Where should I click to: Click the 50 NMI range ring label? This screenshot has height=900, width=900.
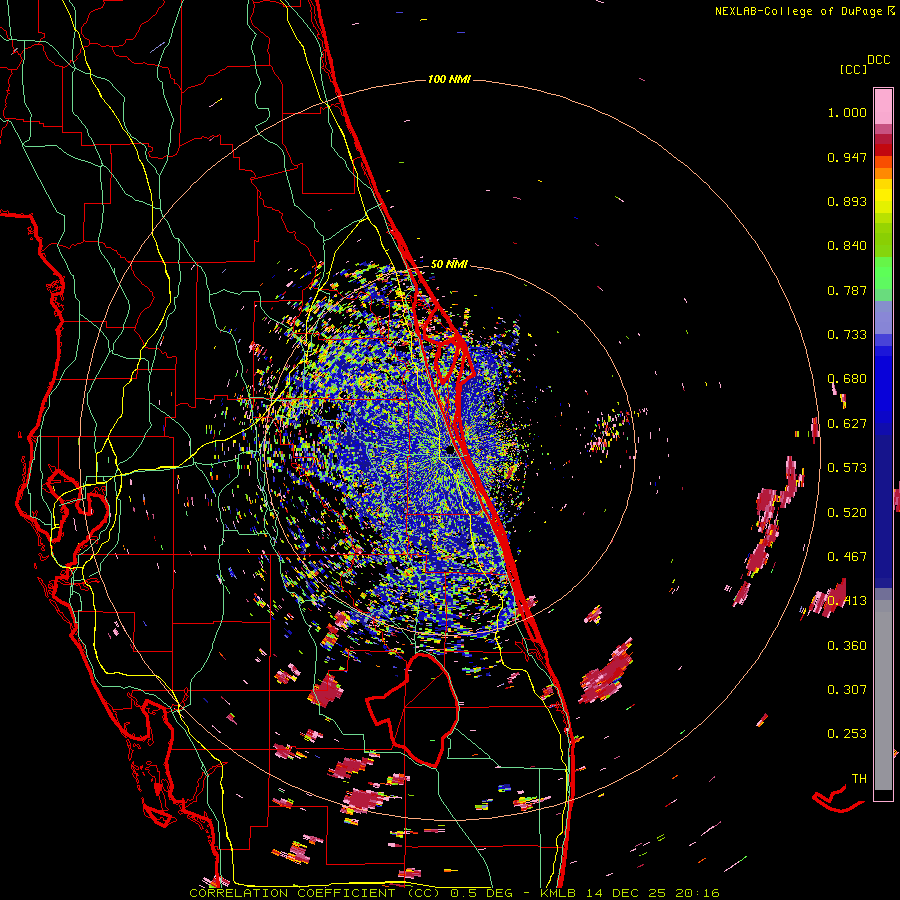coord(449,264)
